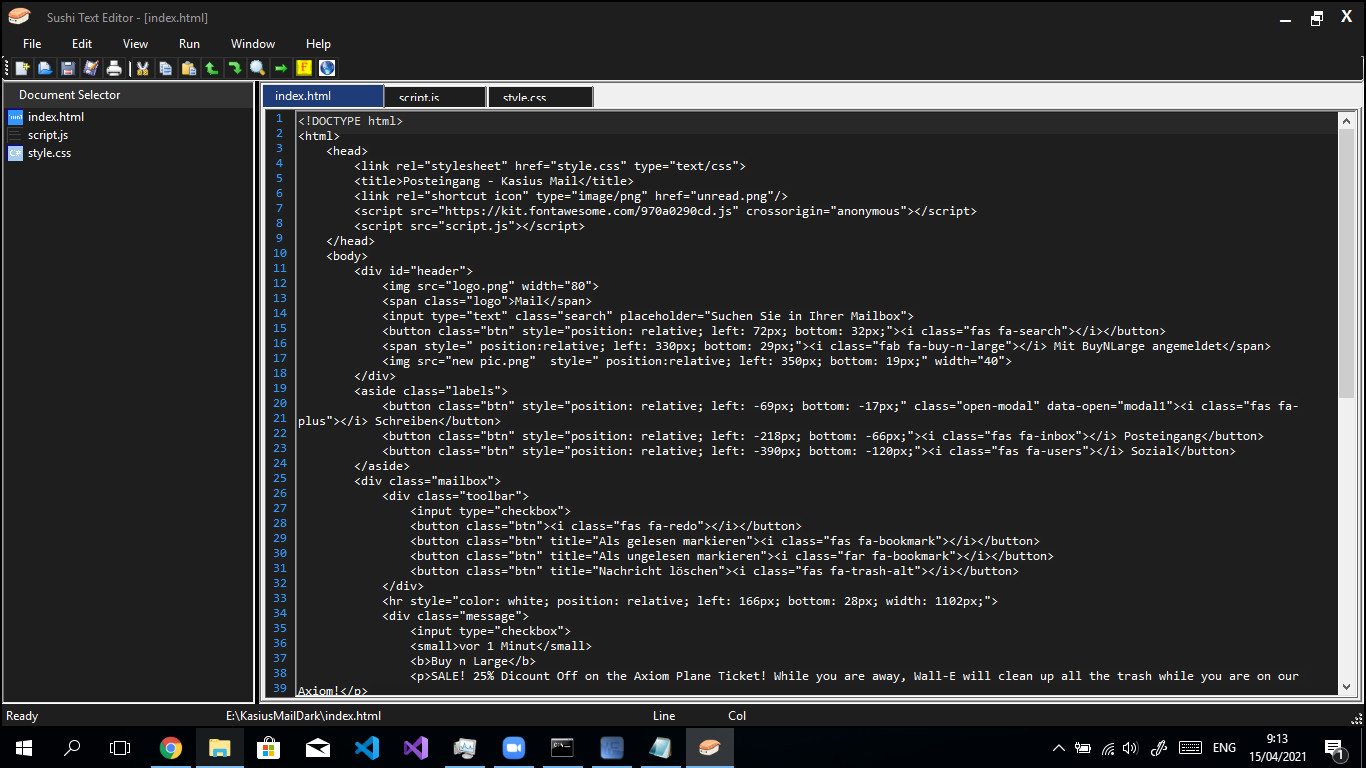Image resolution: width=1366 pixels, height=768 pixels.
Task: Click the text '<b>Buy n Large</b>'
Action: coord(473,661)
